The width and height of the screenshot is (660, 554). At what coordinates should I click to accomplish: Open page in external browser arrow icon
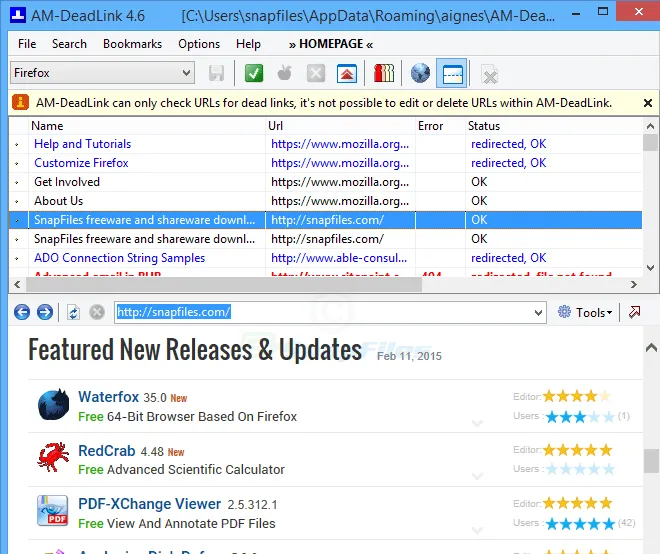[x=634, y=312]
